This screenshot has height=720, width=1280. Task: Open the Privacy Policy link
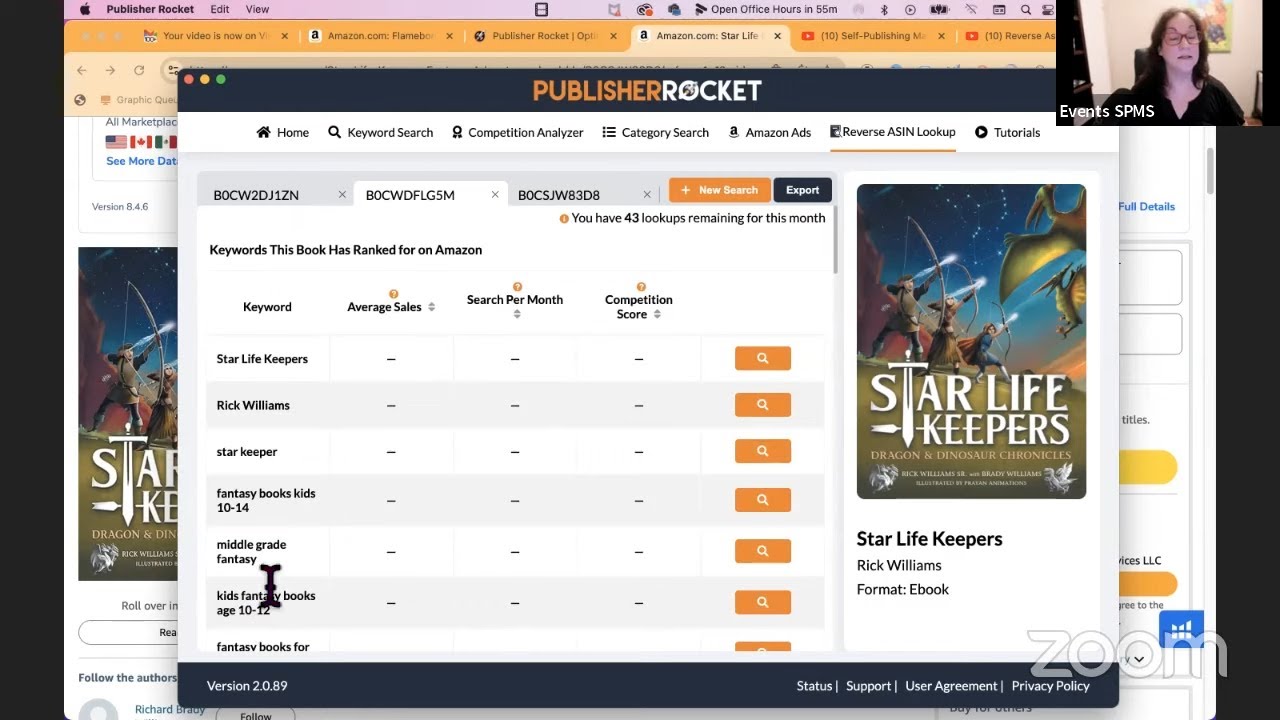1050,686
